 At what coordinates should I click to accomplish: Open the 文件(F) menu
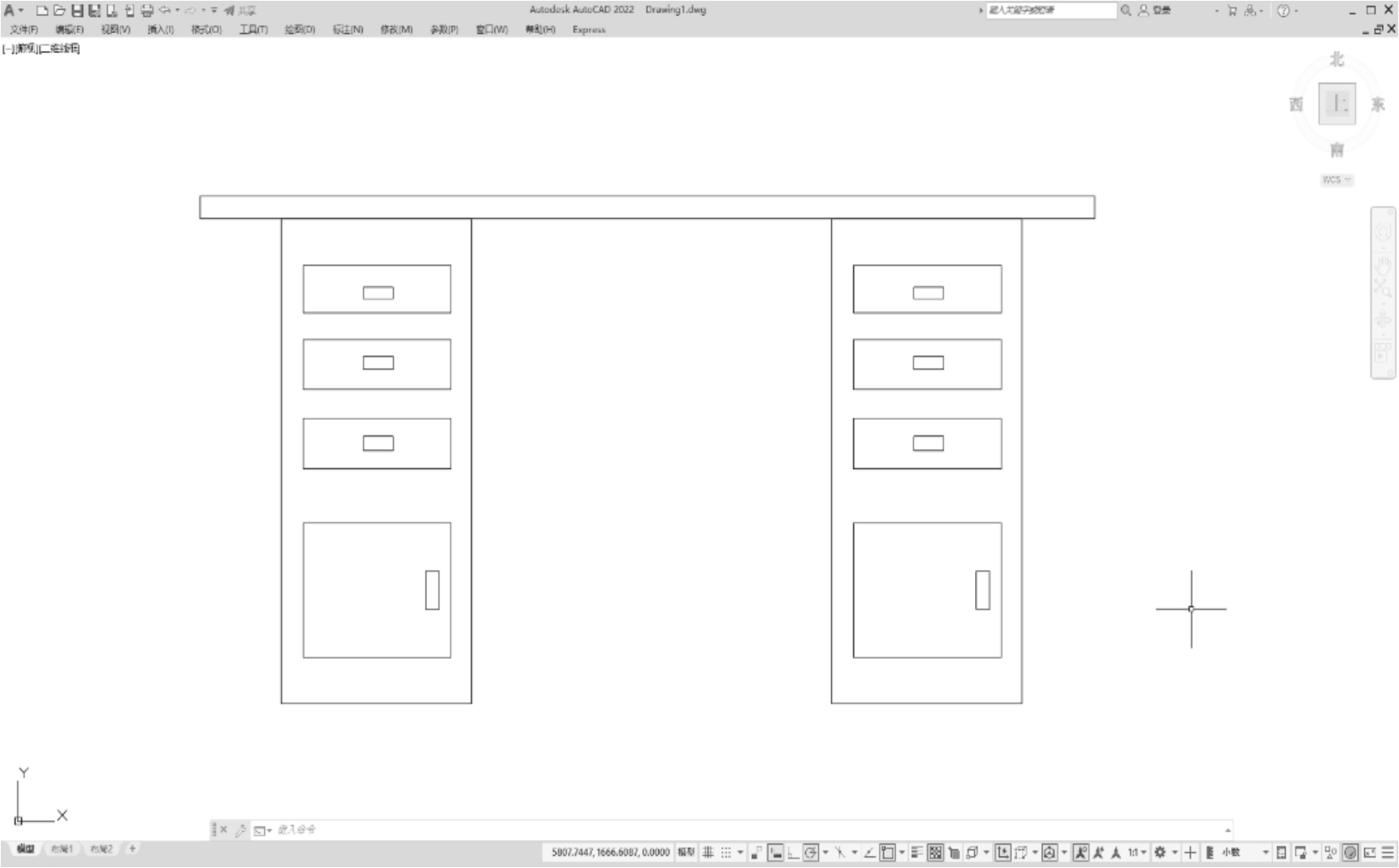[23, 29]
